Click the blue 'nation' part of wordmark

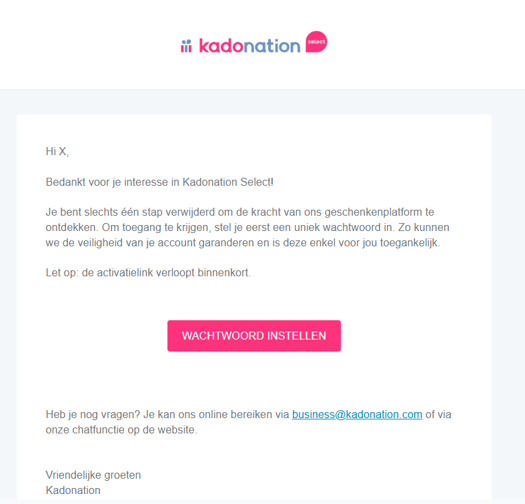click(272, 46)
